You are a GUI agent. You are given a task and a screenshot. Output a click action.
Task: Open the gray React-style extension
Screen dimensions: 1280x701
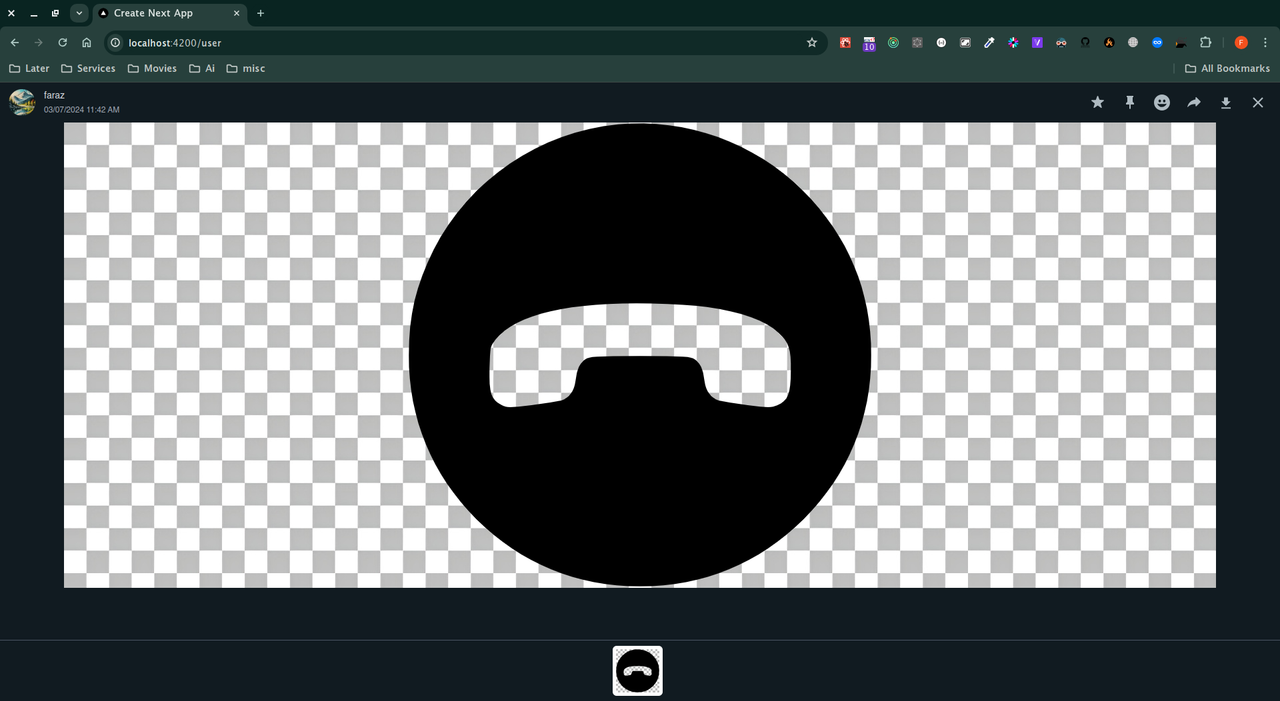coord(917,43)
